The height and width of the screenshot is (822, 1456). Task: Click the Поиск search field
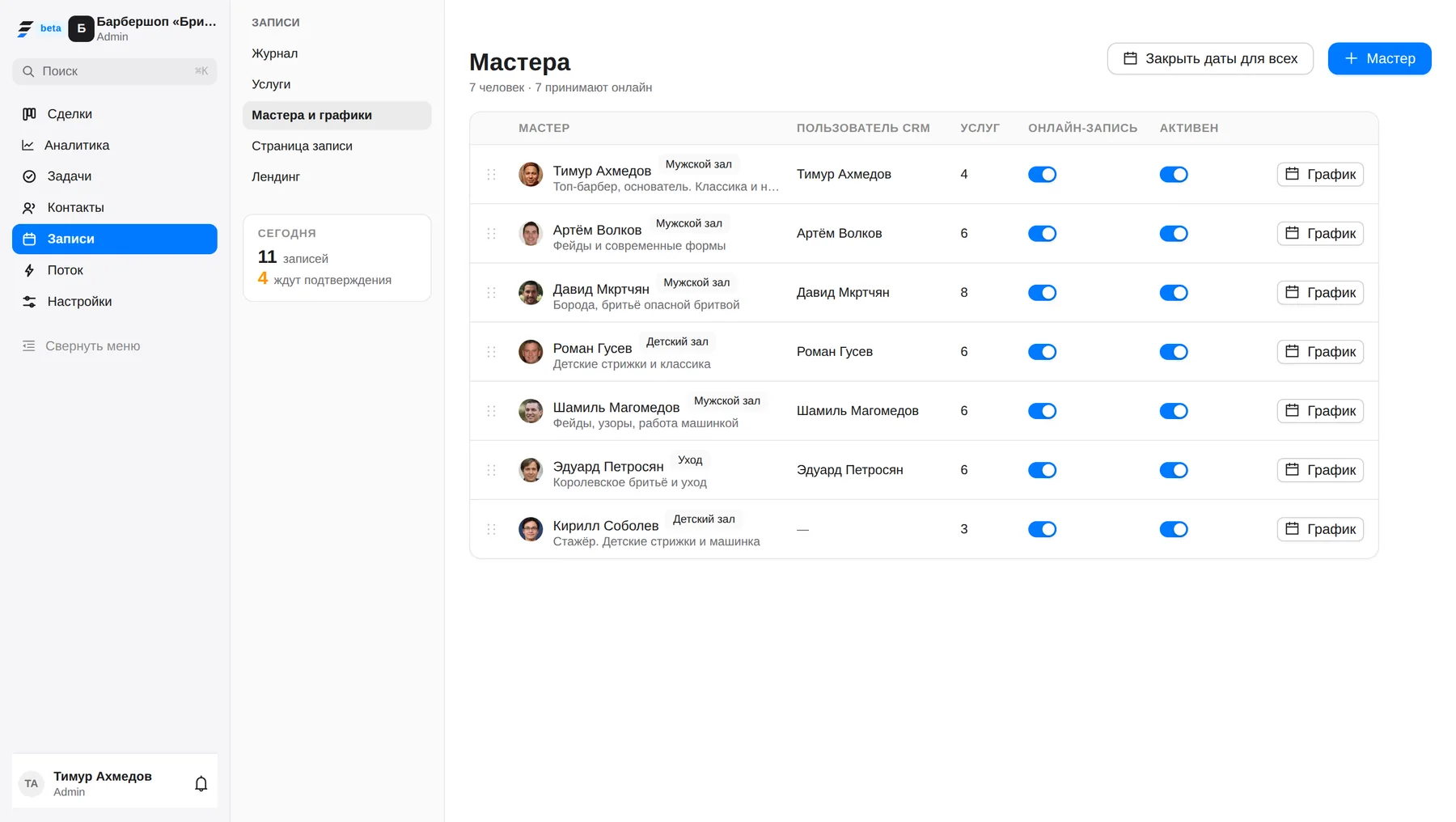pyautogui.click(x=115, y=71)
